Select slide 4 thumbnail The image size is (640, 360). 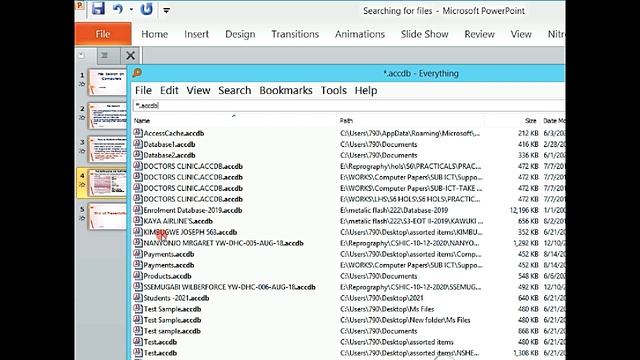(107, 182)
